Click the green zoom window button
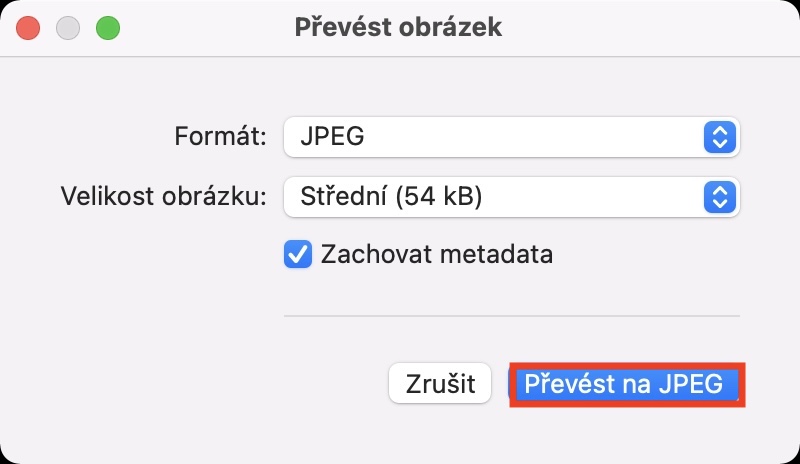 [x=107, y=28]
